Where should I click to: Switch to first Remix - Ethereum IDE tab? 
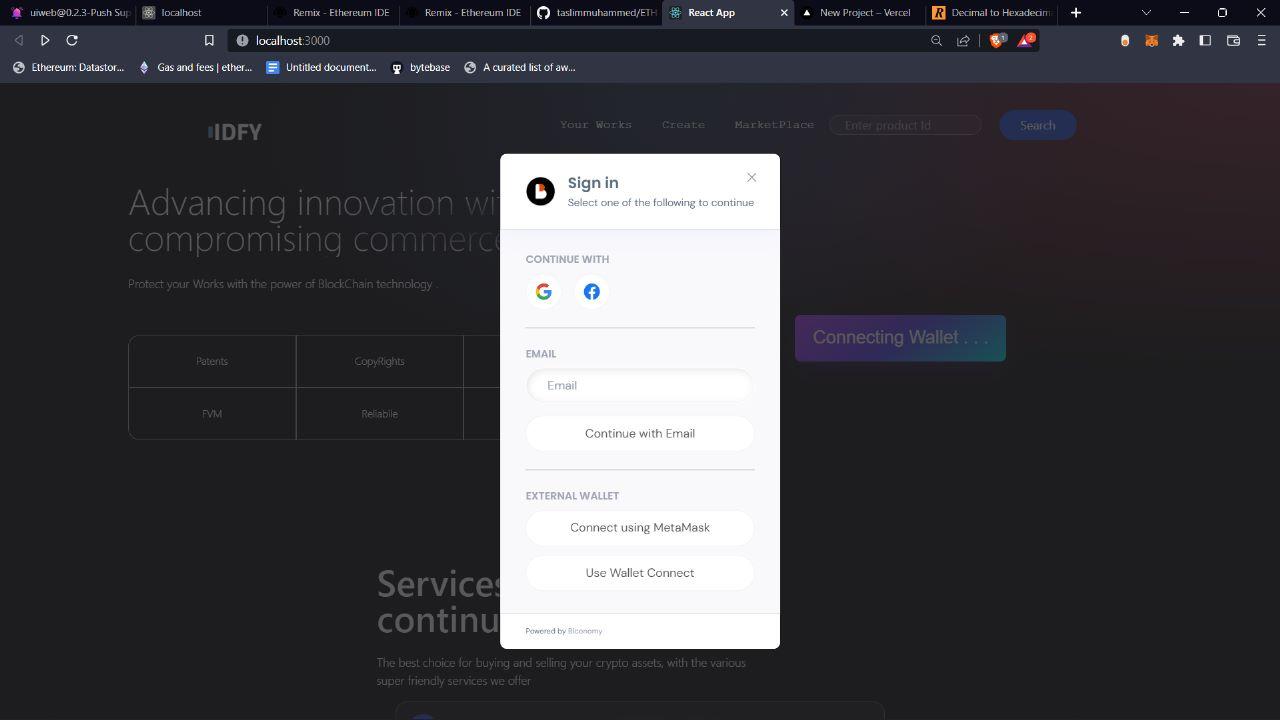click(x=333, y=12)
